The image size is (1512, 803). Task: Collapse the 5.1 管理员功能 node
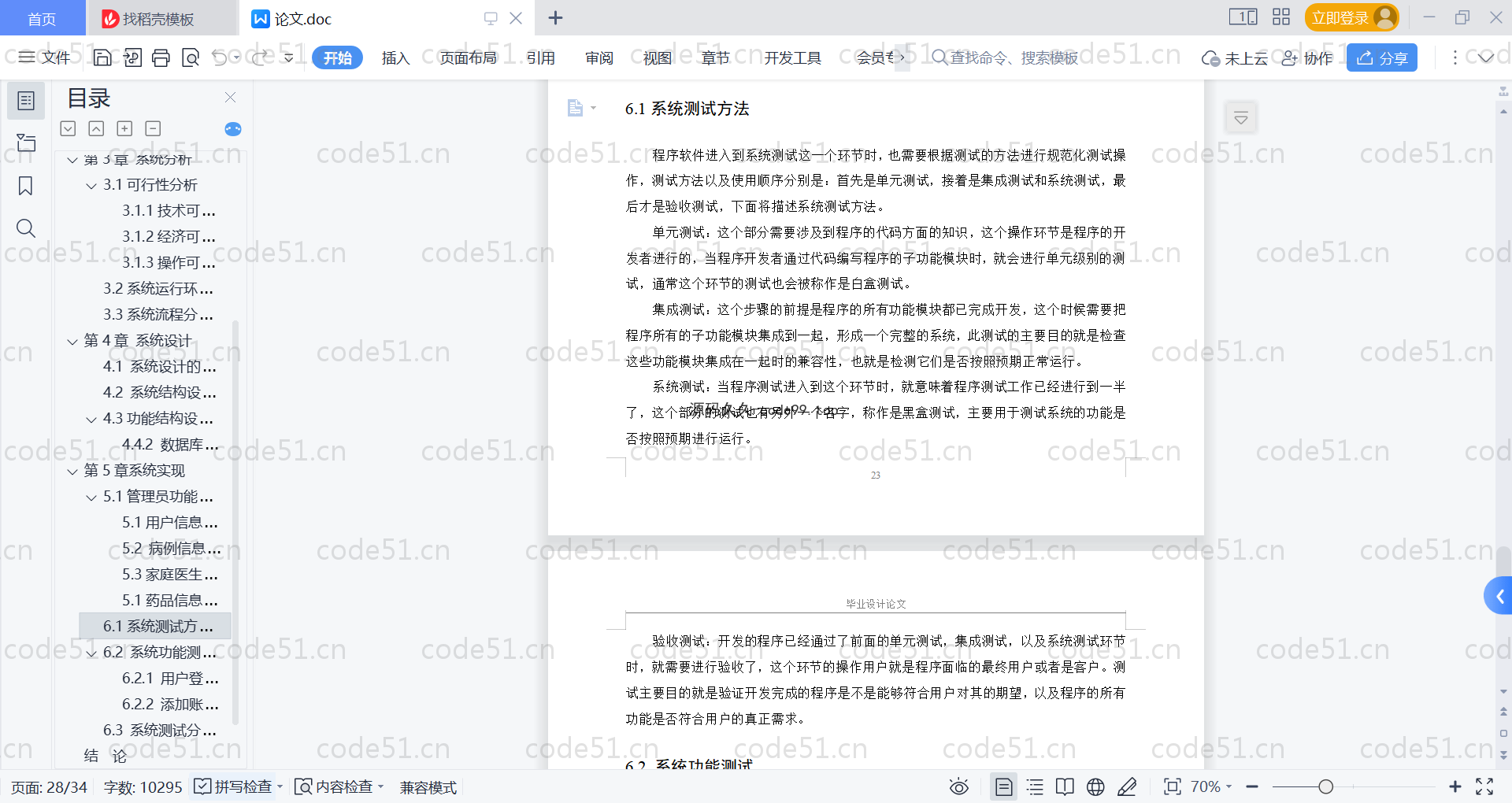click(x=91, y=498)
